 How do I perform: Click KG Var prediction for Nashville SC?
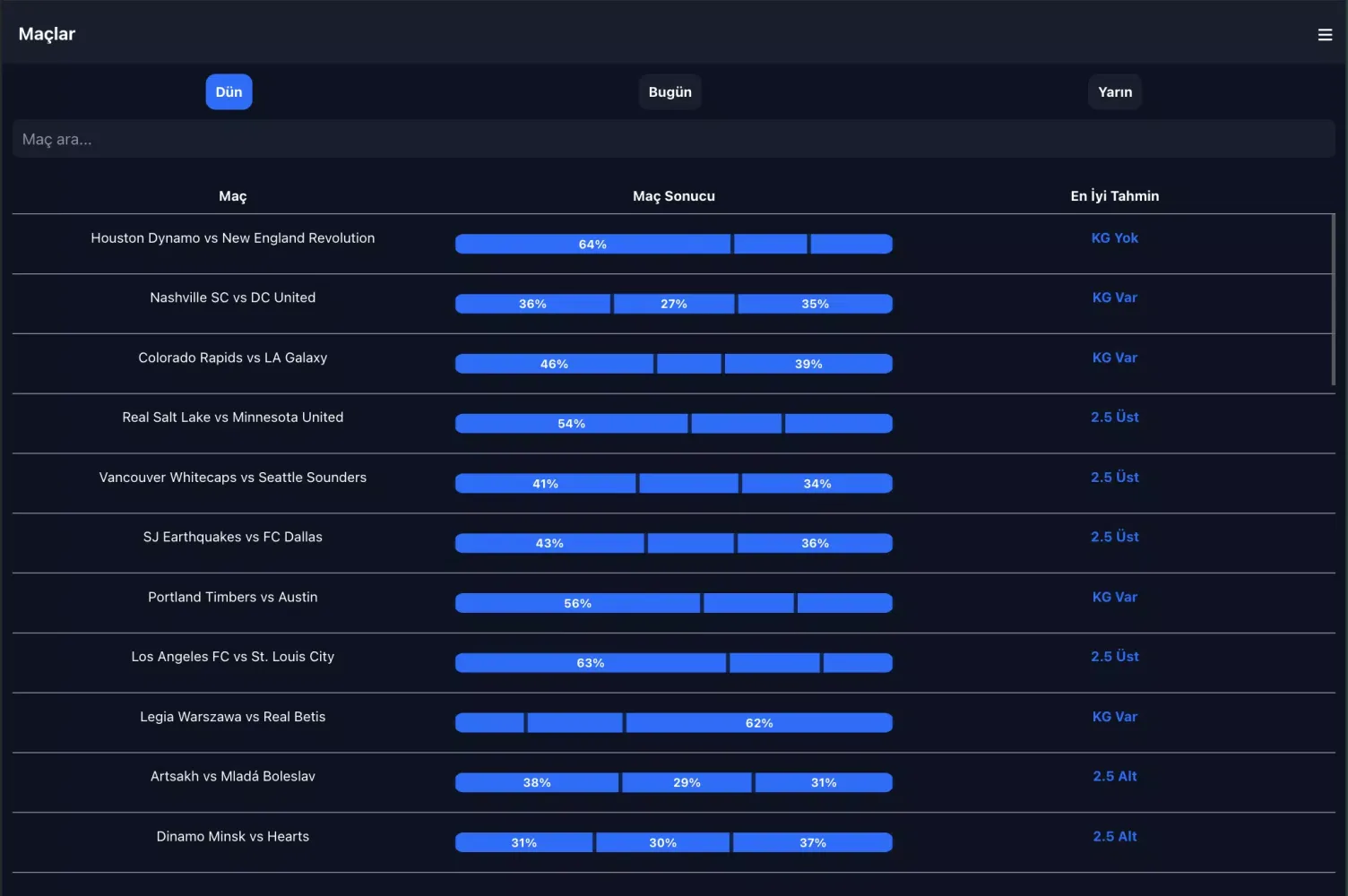[1115, 297]
